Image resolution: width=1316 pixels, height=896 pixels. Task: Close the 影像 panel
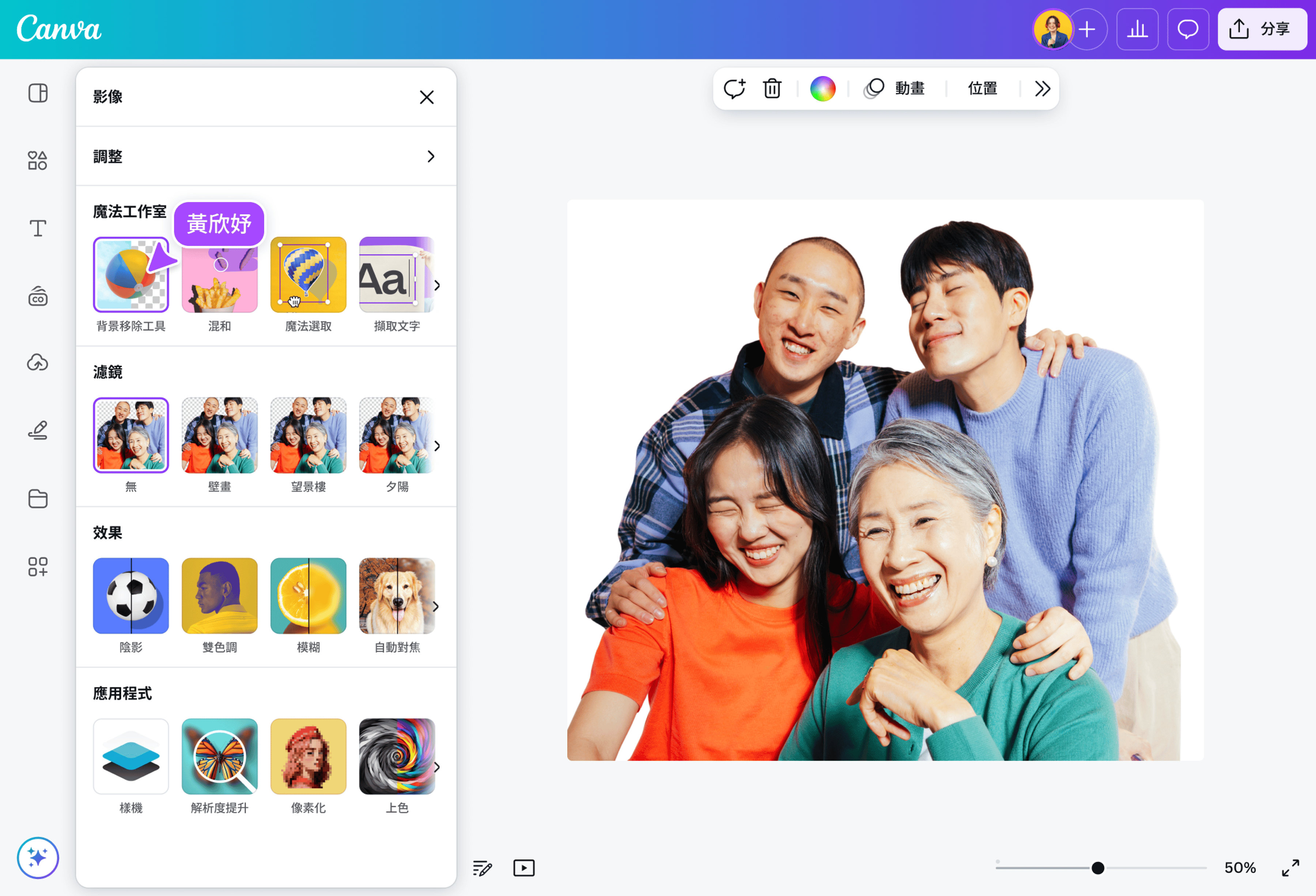(427, 97)
